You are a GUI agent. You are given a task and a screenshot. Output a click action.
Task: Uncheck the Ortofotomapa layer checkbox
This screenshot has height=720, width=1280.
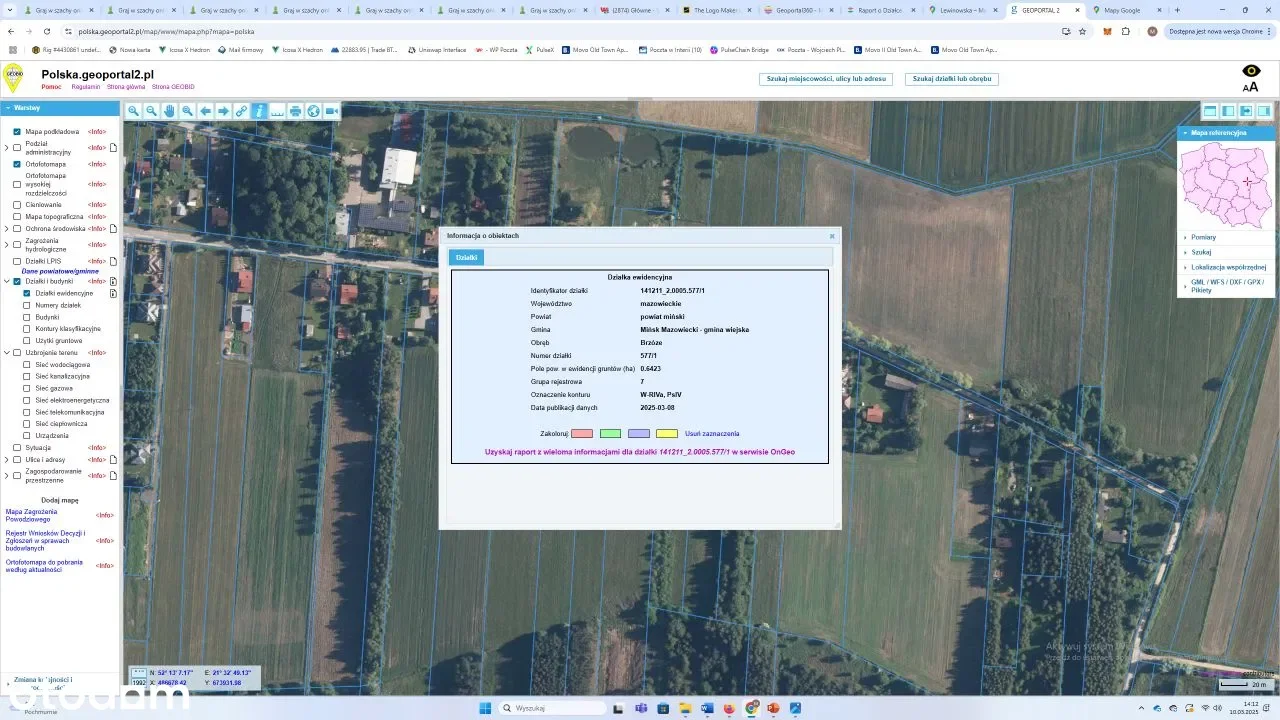tap(17, 164)
